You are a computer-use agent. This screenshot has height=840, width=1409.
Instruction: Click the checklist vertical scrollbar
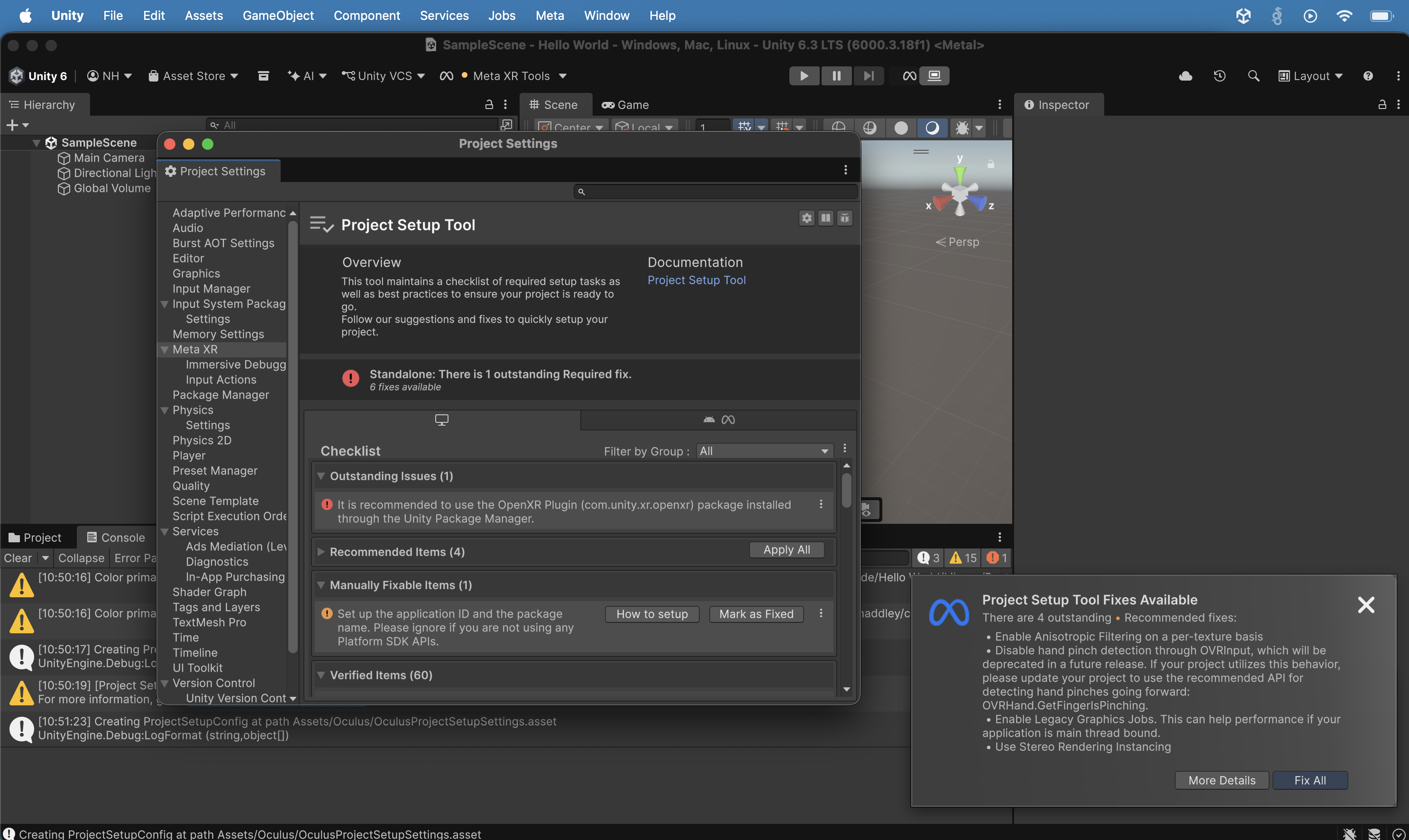(846, 491)
